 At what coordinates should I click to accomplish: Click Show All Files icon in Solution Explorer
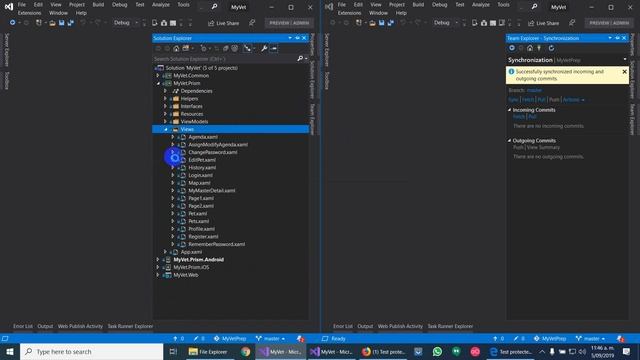[235, 49]
